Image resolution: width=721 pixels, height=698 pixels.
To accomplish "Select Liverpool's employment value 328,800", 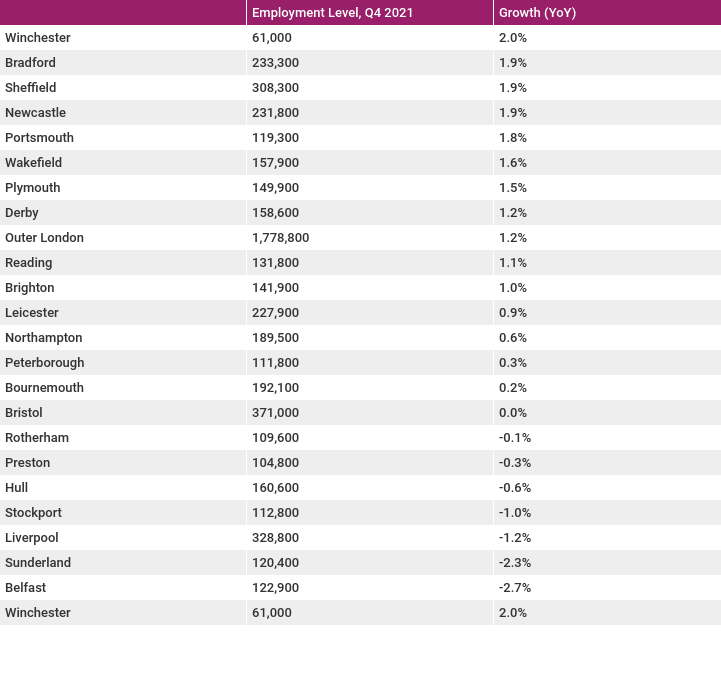I will (x=275, y=538).
